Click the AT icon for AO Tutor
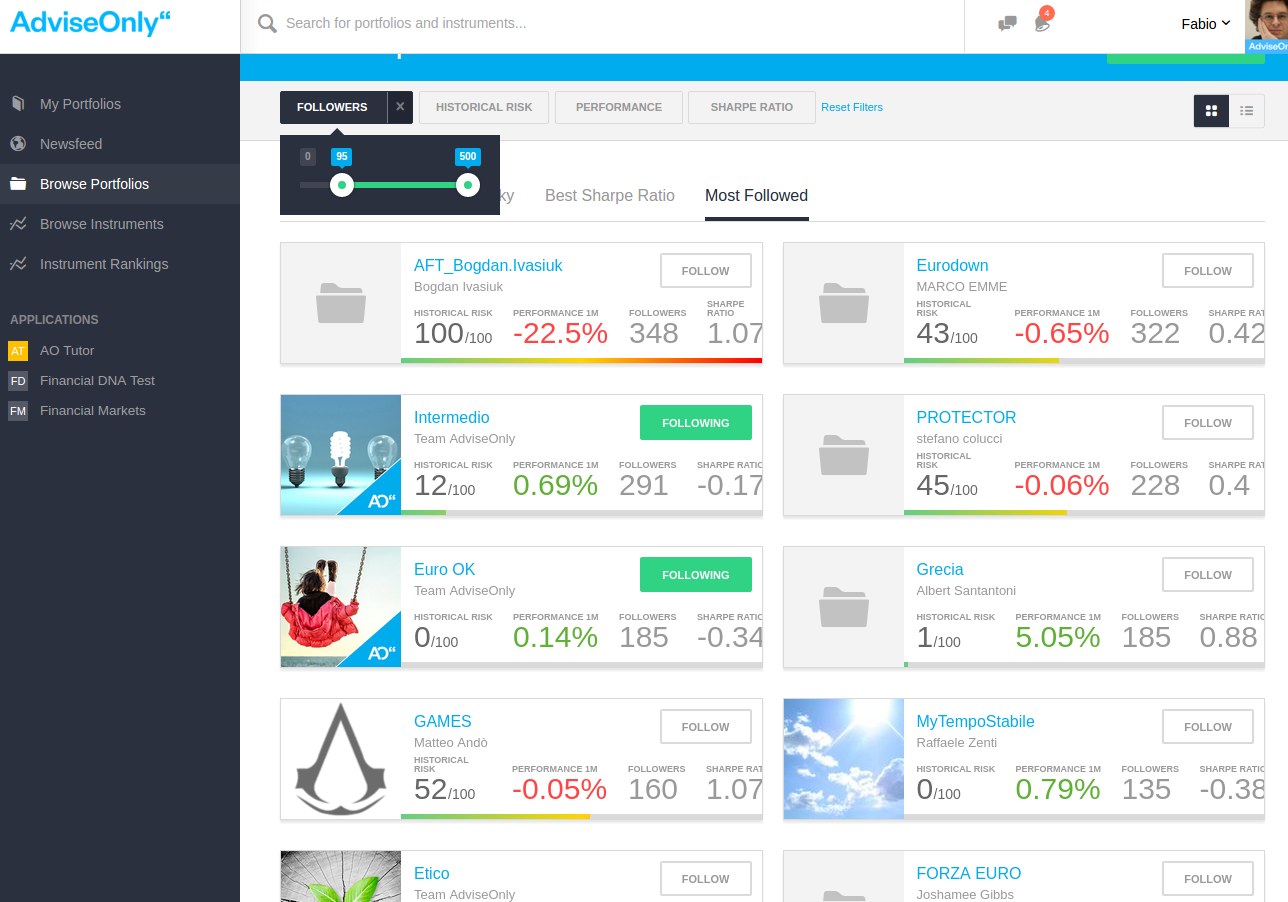Screen dimensions: 1288x902 [18, 351]
